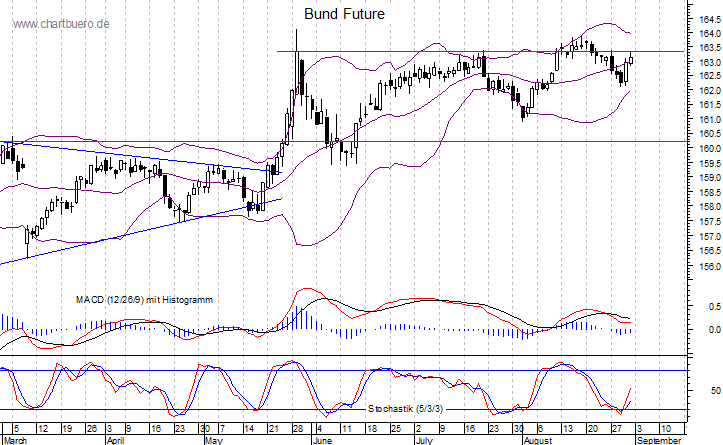Select the 50 value on Stochastik scale
The image size is (723, 445).
pyautogui.click(x=716, y=391)
